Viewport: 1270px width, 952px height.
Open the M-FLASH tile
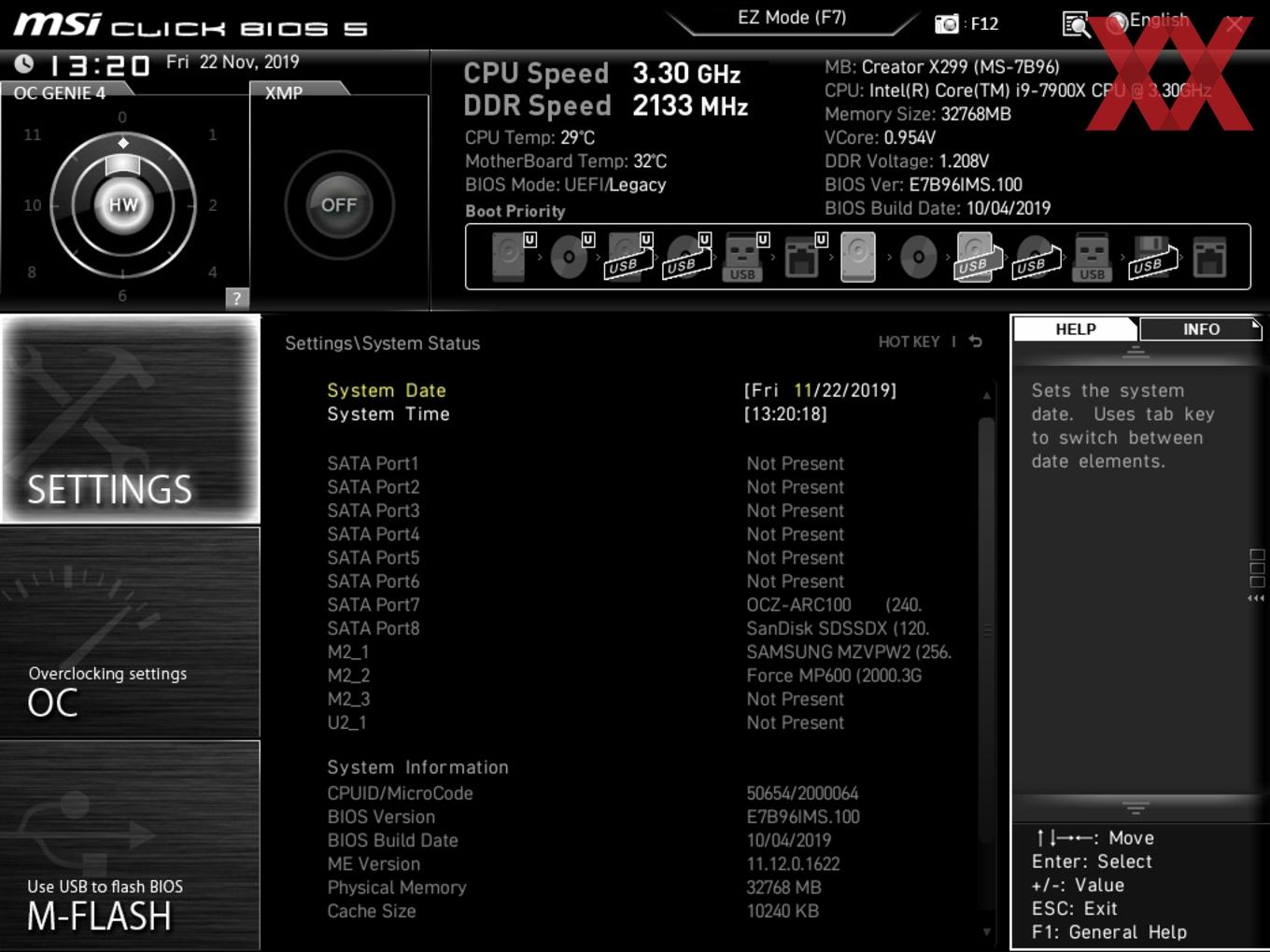[131, 846]
